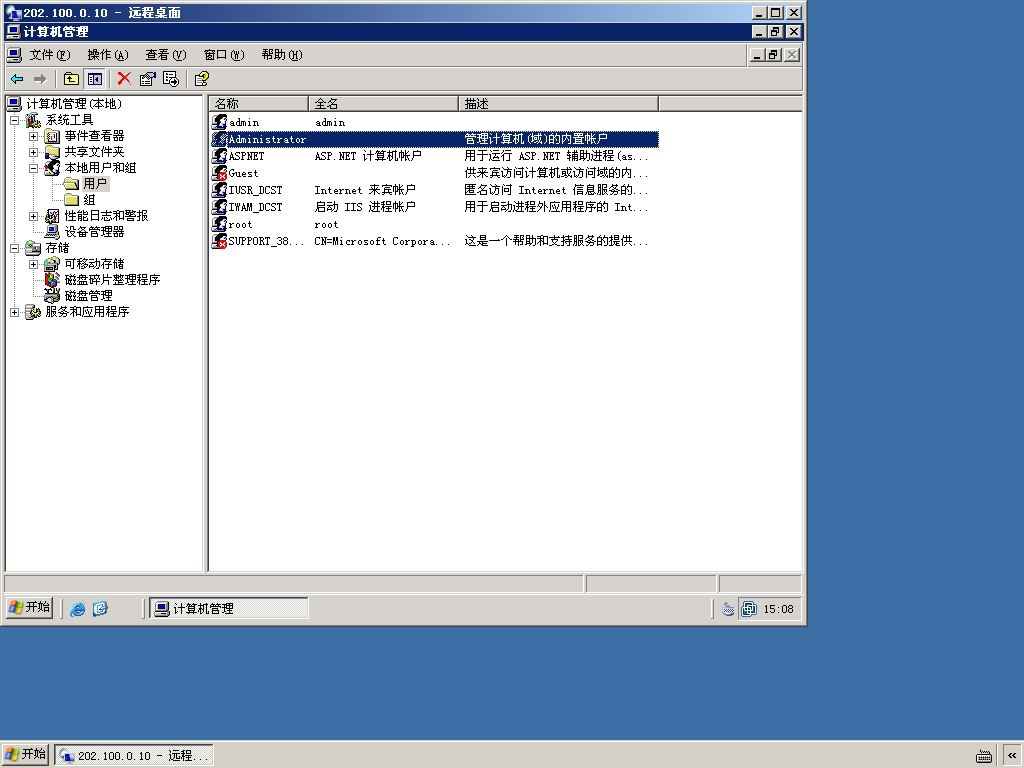Image resolution: width=1024 pixels, height=768 pixels.
Task: Click the root user account icon
Action: click(x=220, y=223)
